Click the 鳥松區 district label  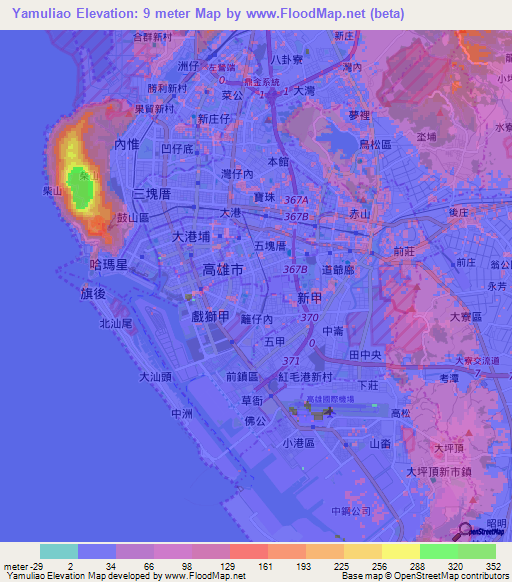tap(375, 144)
